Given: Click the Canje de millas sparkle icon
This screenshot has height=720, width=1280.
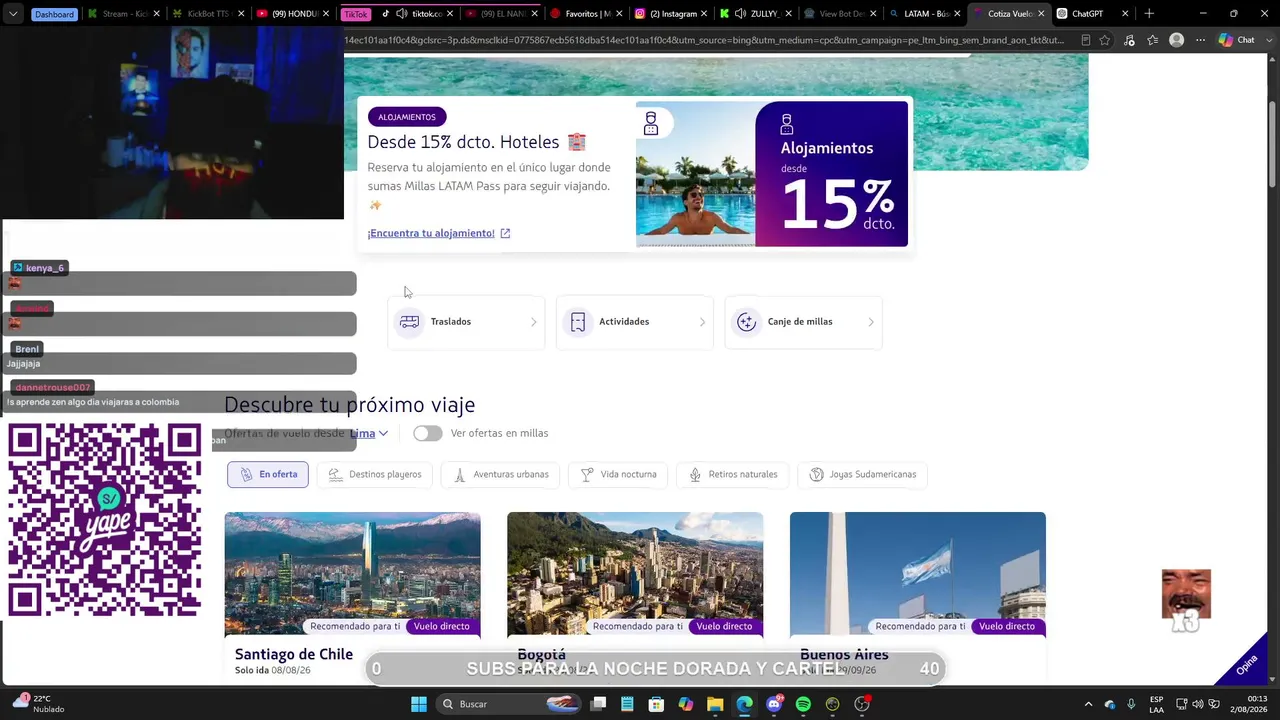Looking at the screenshot, I should [746, 322].
